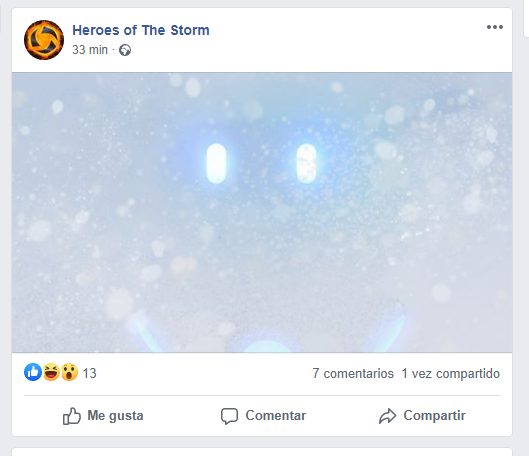Show who reacted via the 13 count
Image resolution: width=529 pixels, height=456 pixels.
click(x=89, y=373)
